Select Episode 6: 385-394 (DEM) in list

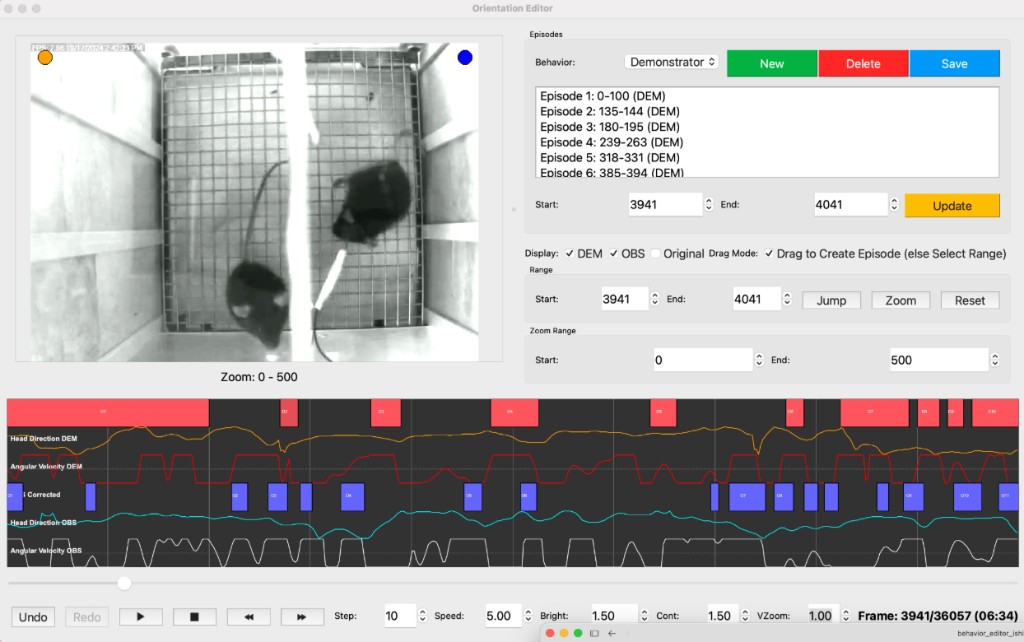click(767, 172)
